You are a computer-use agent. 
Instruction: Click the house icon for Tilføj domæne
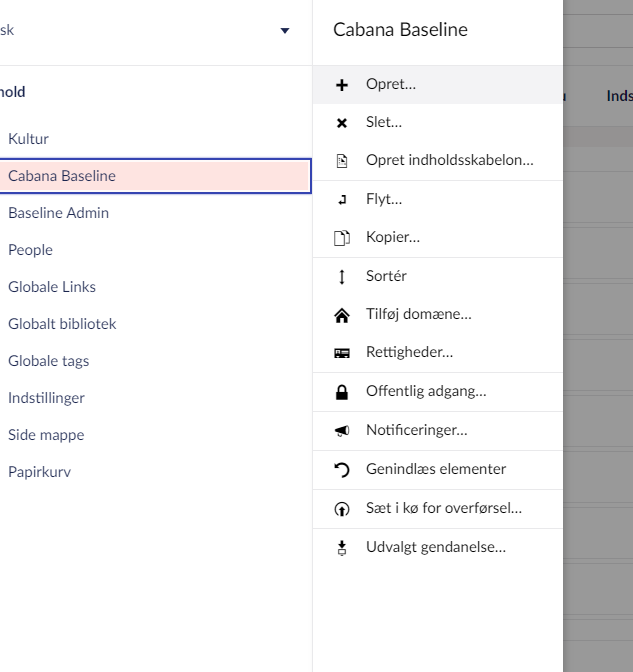click(x=342, y=315)
